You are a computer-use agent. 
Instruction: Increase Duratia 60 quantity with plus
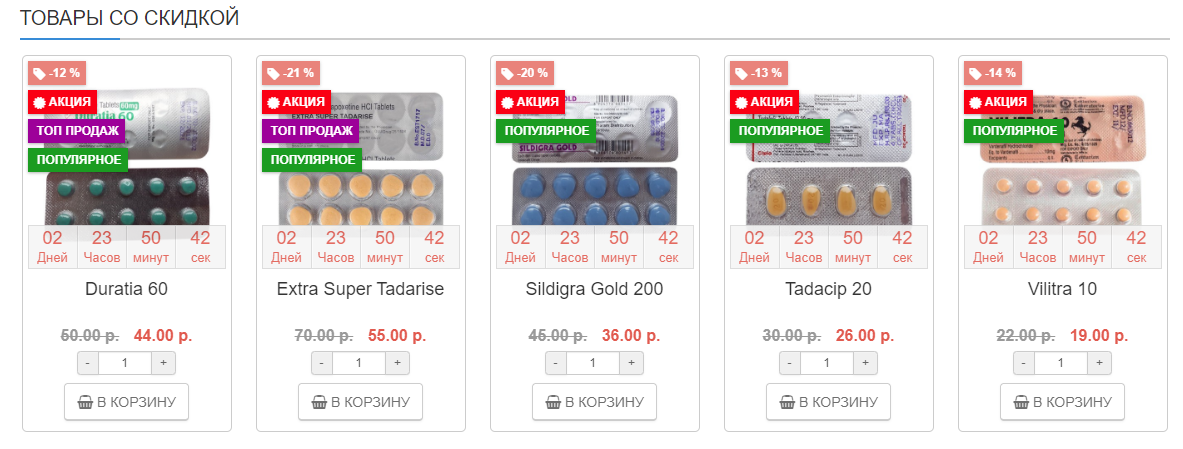[164, 363]
